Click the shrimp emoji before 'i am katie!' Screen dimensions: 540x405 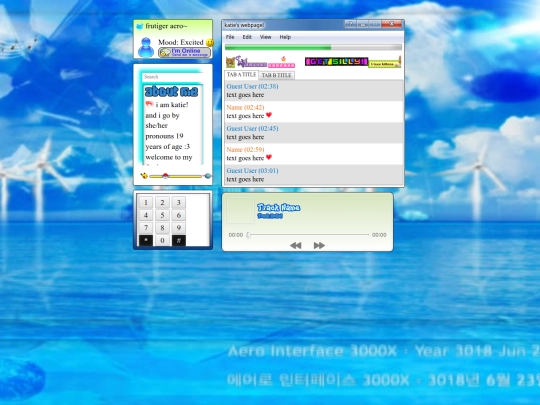(x=149, y=104)
